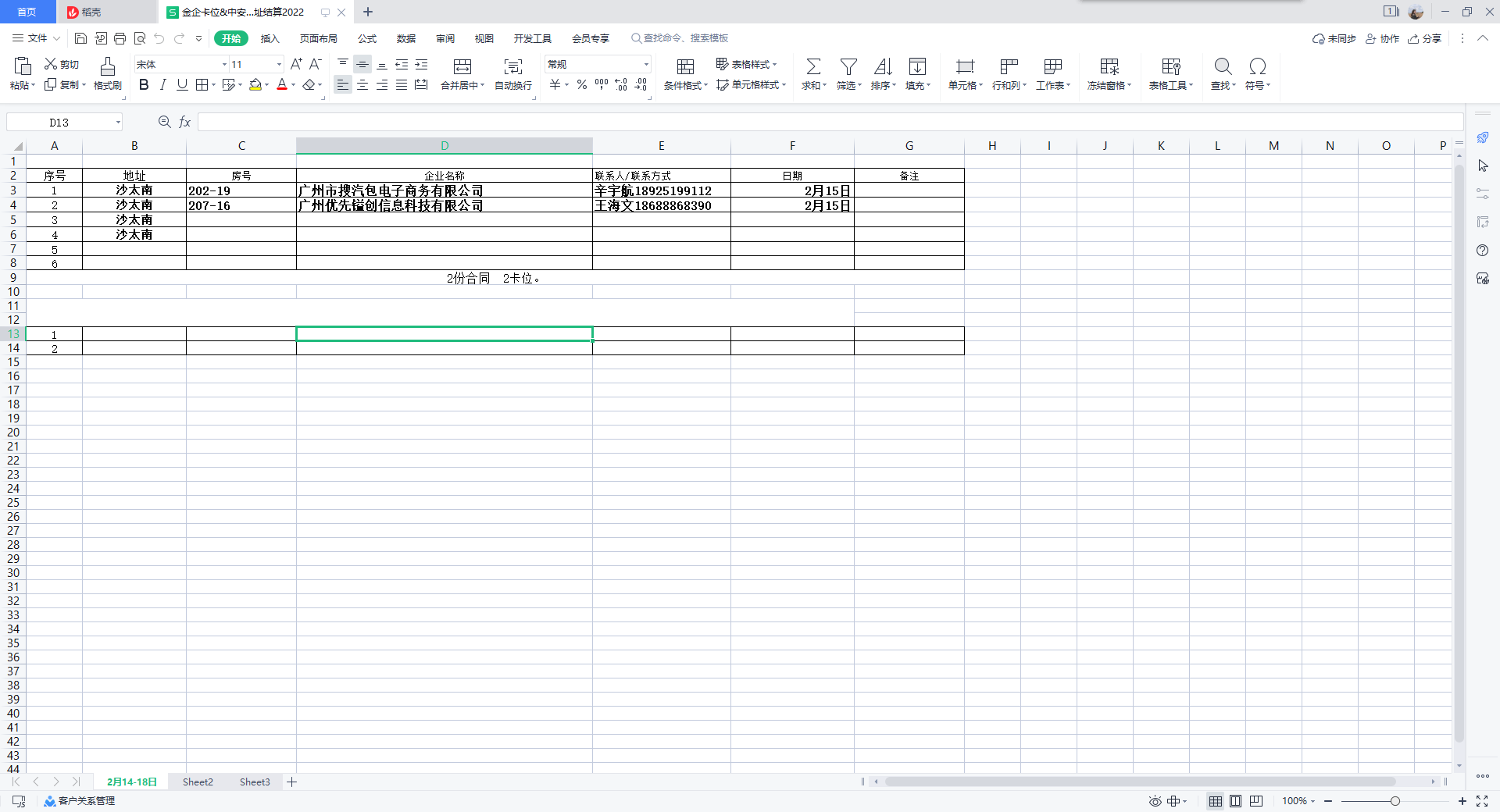The image size is (1500, 812).
Task: Click the Format Painter (格式刷) icon
Action: coord(108,66)
